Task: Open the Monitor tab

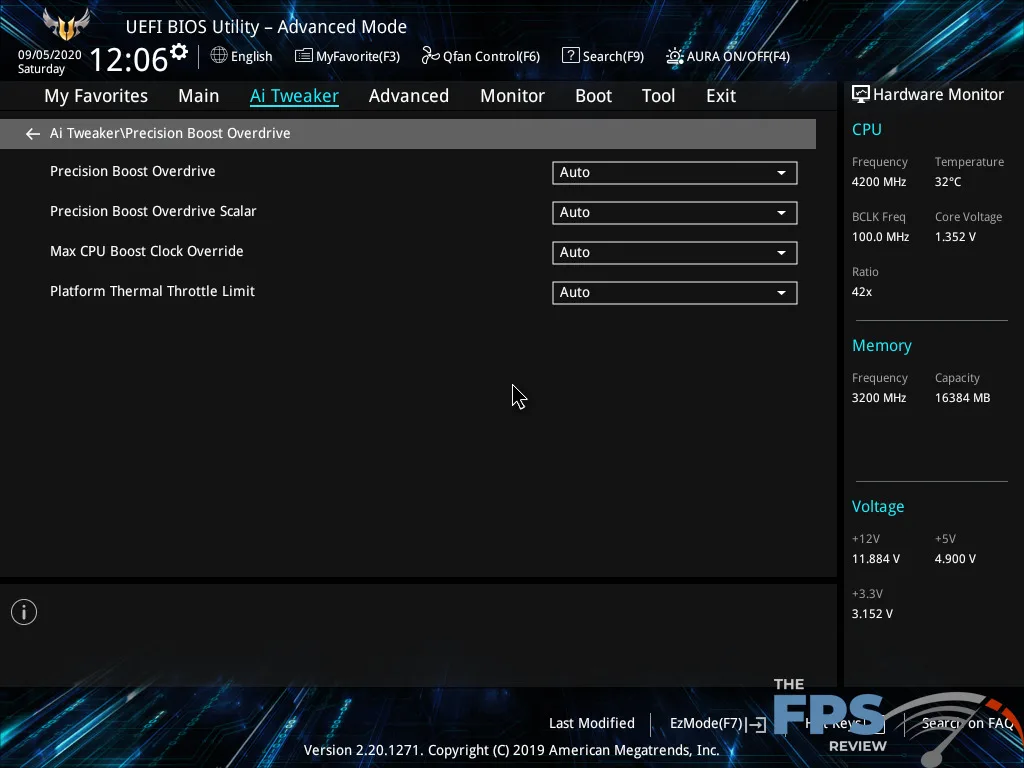Action: (513, 96)
